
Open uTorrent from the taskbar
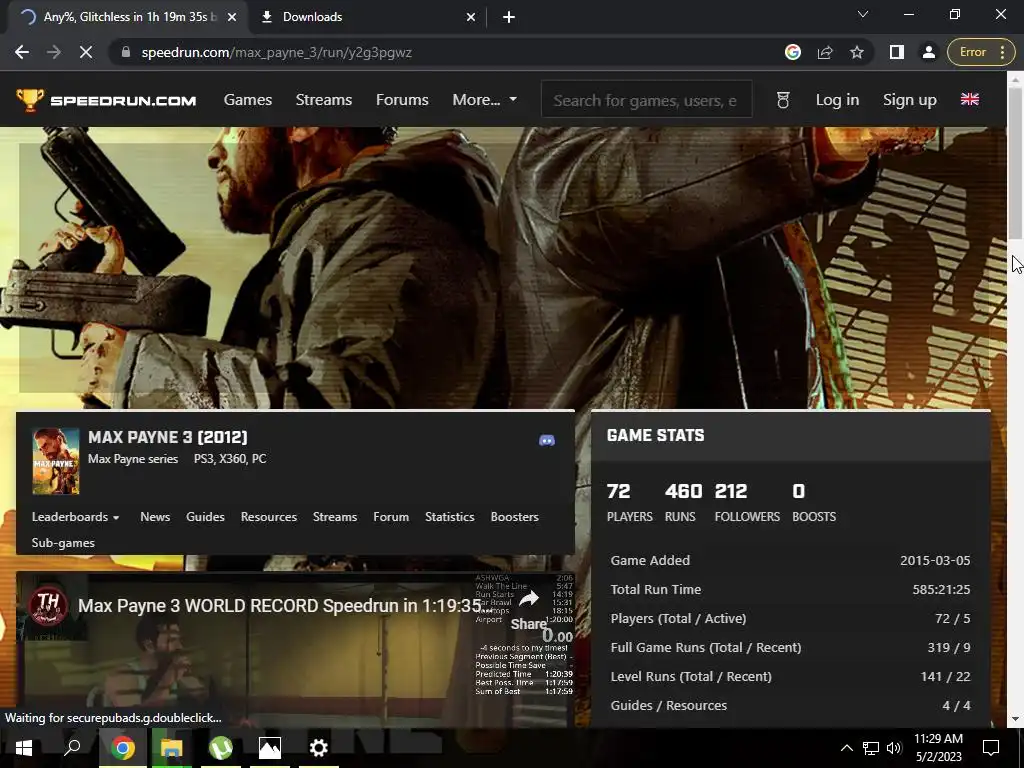pos(221,748)
